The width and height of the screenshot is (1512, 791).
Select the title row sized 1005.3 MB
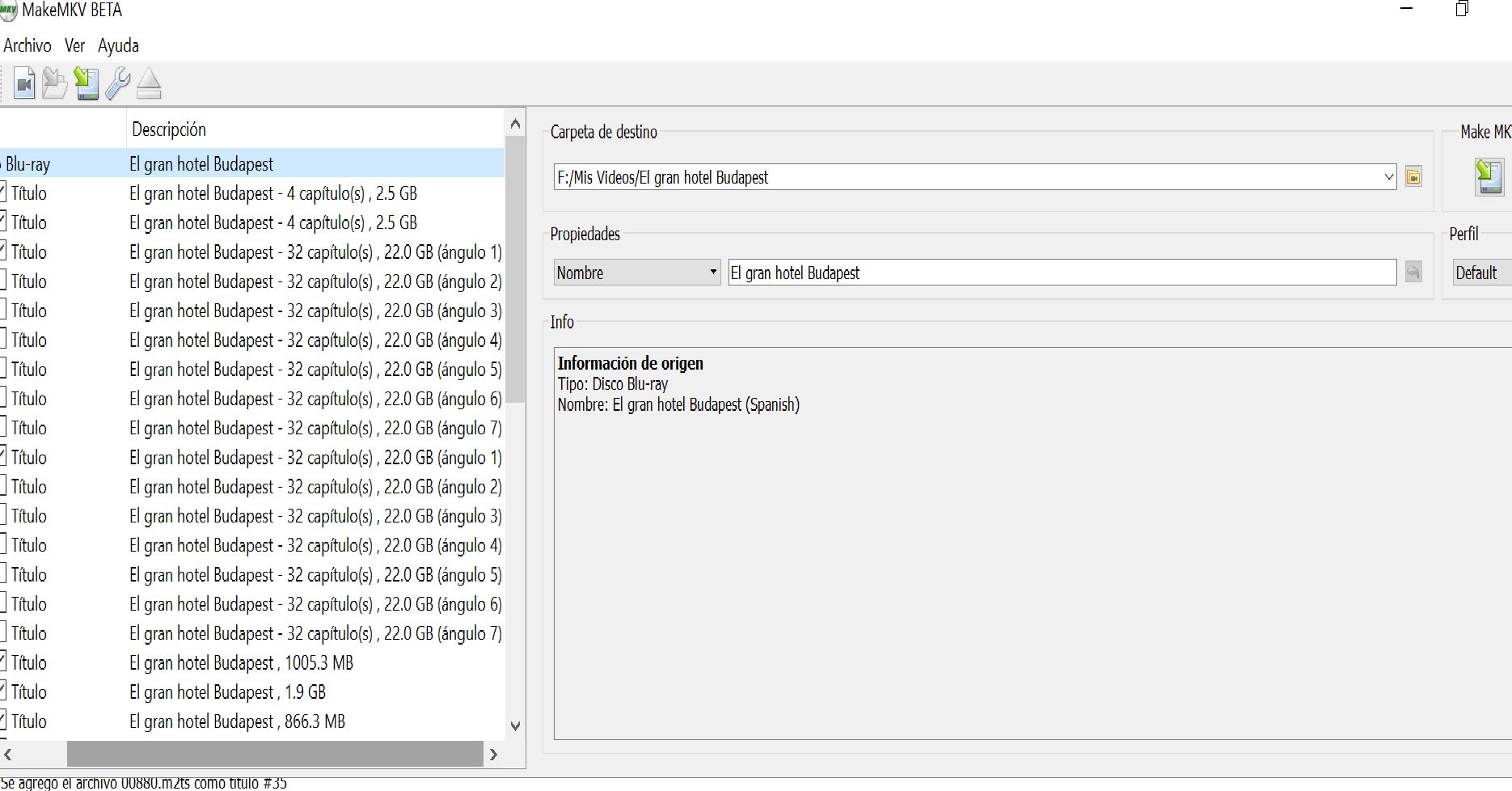[x=252, y=662]
